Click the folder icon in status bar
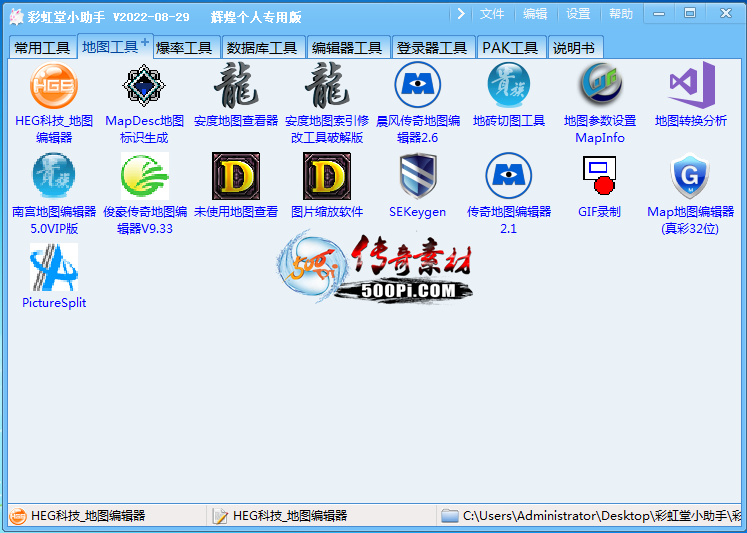 pyautogui.click(x=449, y=515)
